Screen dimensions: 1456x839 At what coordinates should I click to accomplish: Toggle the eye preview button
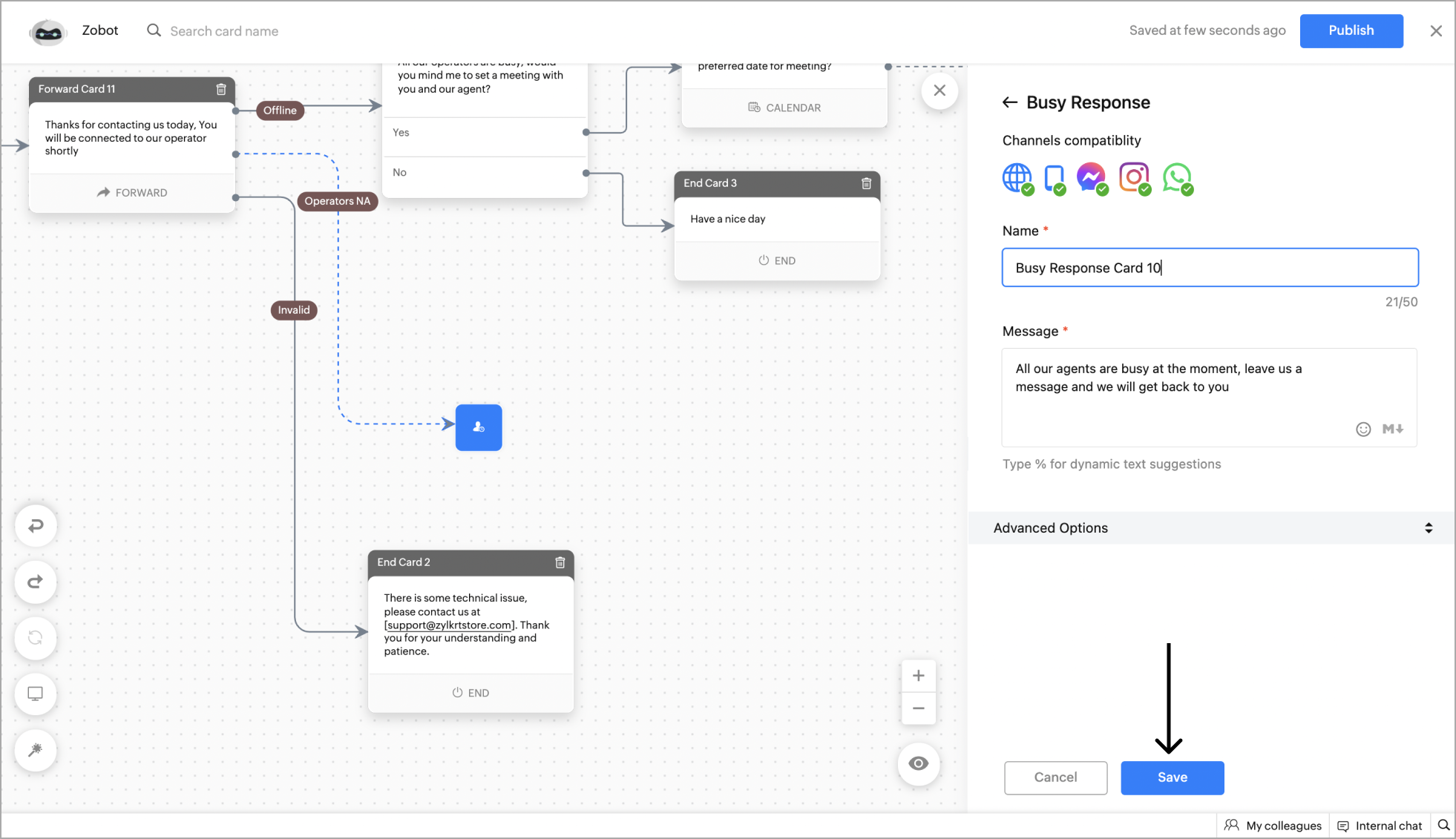pos(919,763)
